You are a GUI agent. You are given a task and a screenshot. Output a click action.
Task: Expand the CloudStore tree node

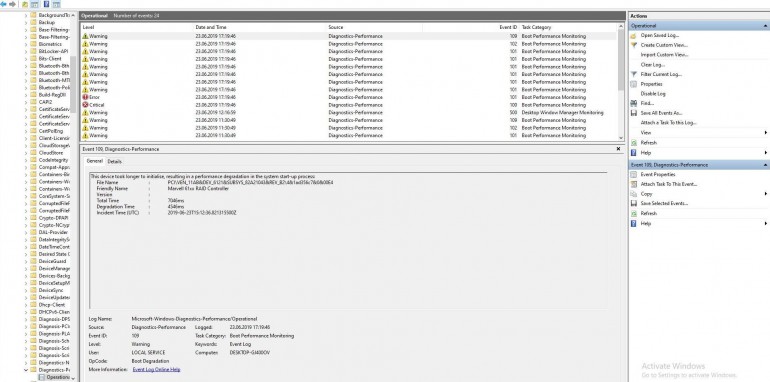pyautogui.click(x=26, y=153)
